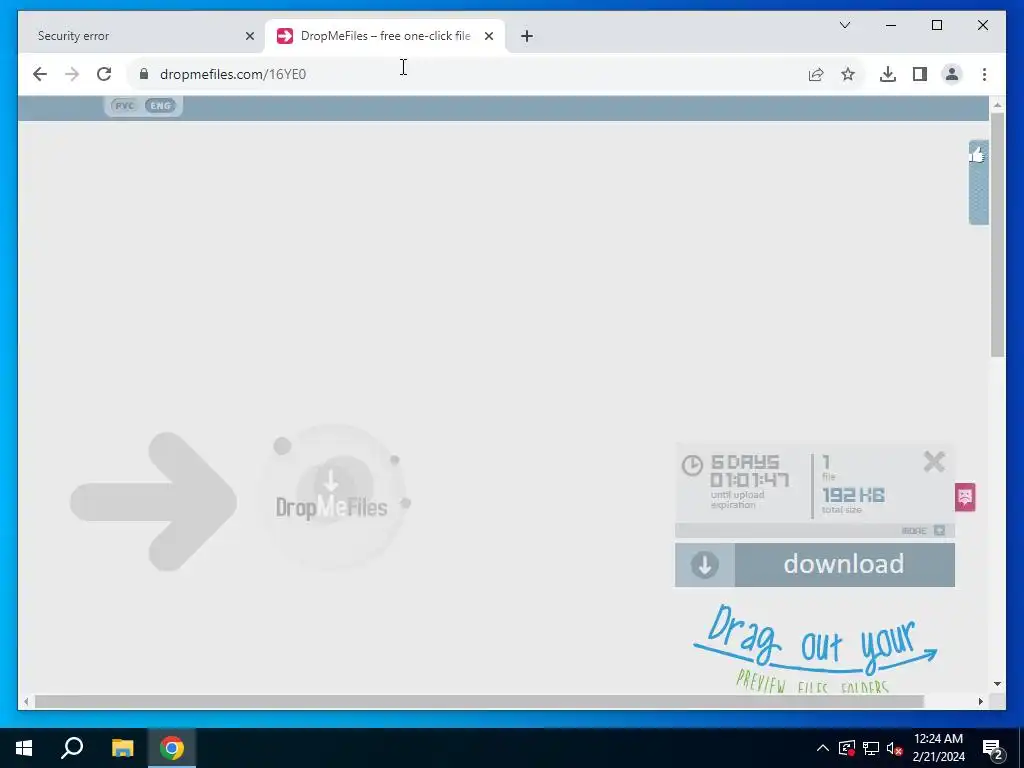The height and width of the screenshot is (768, 1024).
Task: Click the browser forward arrow
Action: coord(72,74)
